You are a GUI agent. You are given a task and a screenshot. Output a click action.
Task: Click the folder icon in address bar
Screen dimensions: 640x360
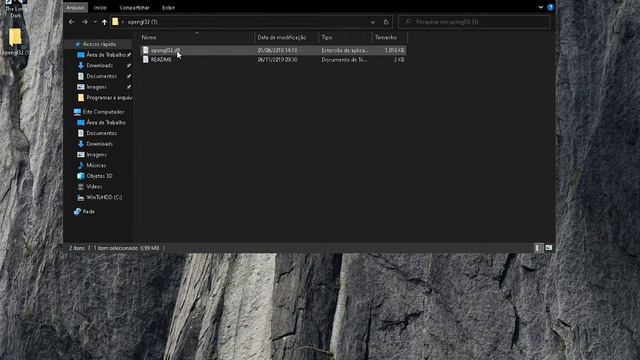pyautogui.click(x=116, y=22)
